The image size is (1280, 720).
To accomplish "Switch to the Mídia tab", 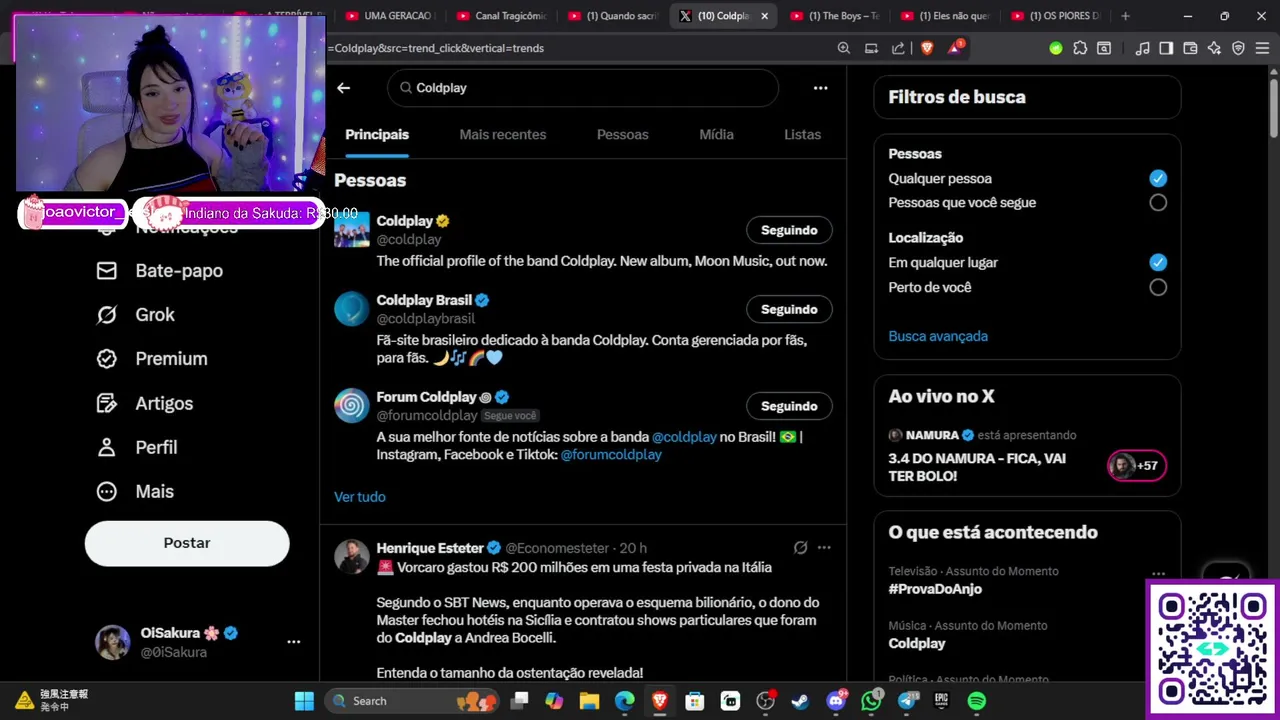I will [716, 135].
